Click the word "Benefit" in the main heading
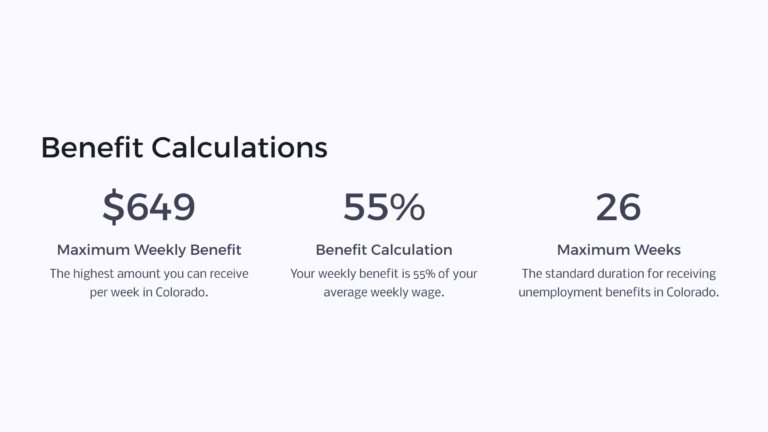This screenshot has height=432, width=768. pyautogui.click(x=93, y=148)
